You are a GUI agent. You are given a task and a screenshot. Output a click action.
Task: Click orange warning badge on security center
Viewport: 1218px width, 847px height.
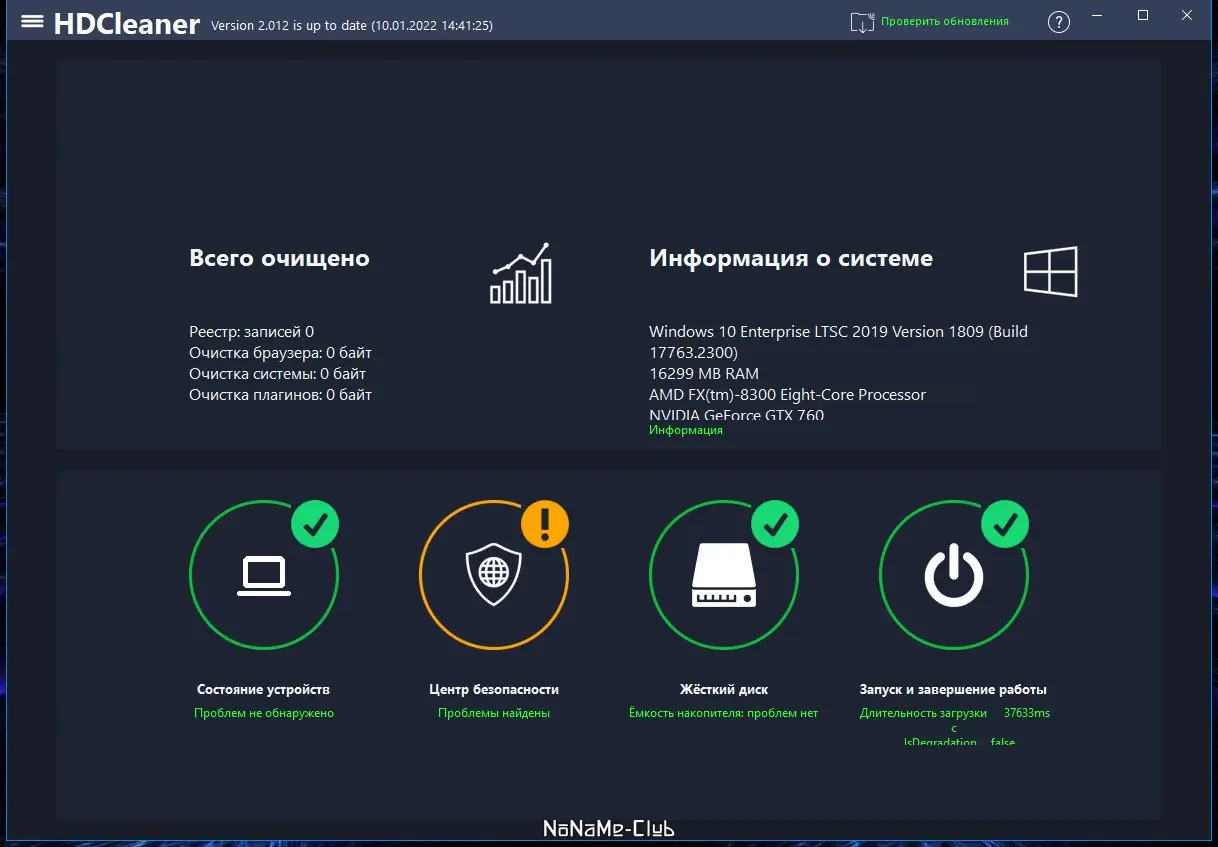pos(545,524)
